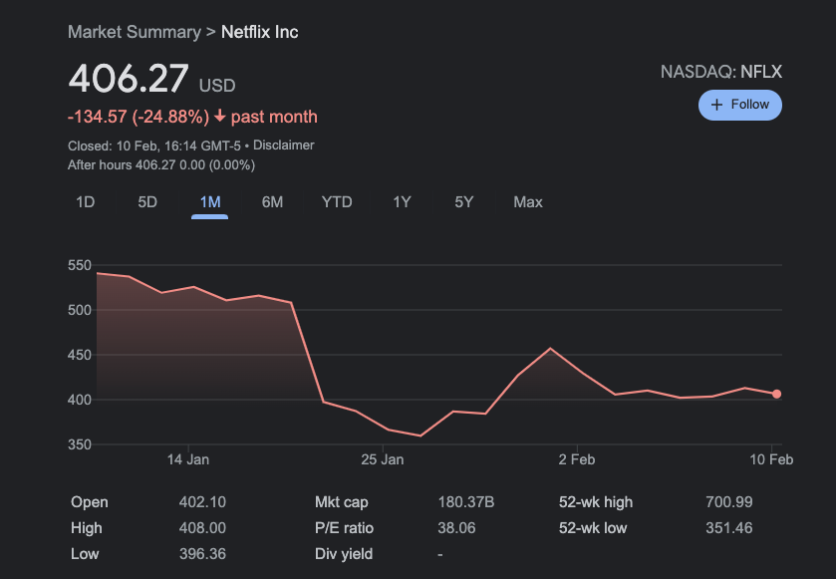Click the 52-wk low label

coord(593,528)
